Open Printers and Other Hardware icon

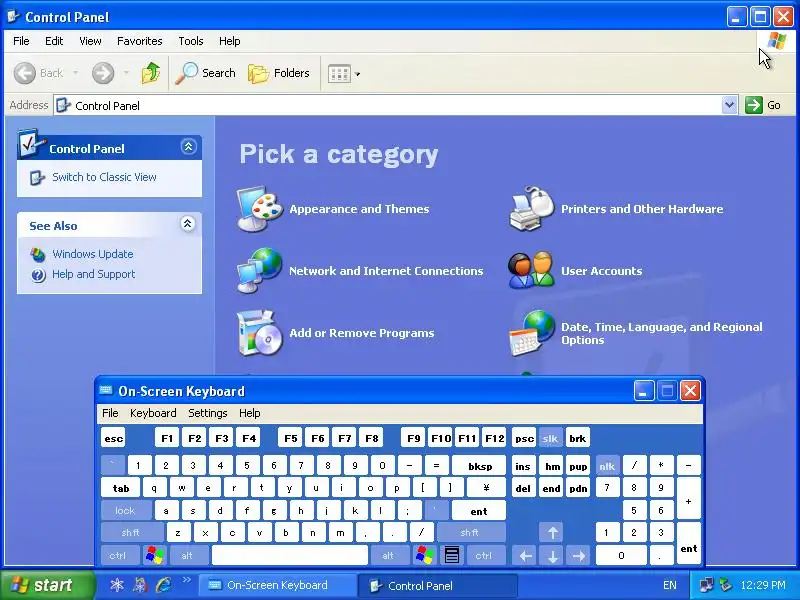coord(532,209)
